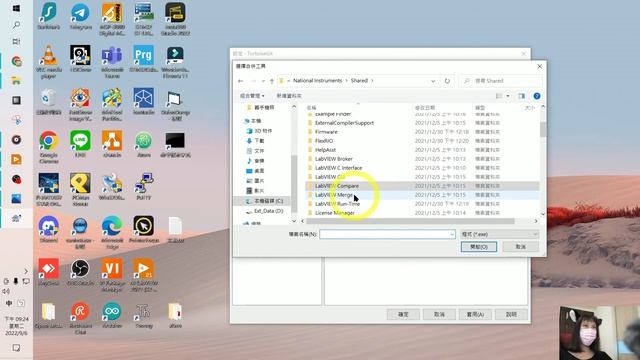Expand the file name combo box arrow

pyautogui.click(x=451, y=234)
